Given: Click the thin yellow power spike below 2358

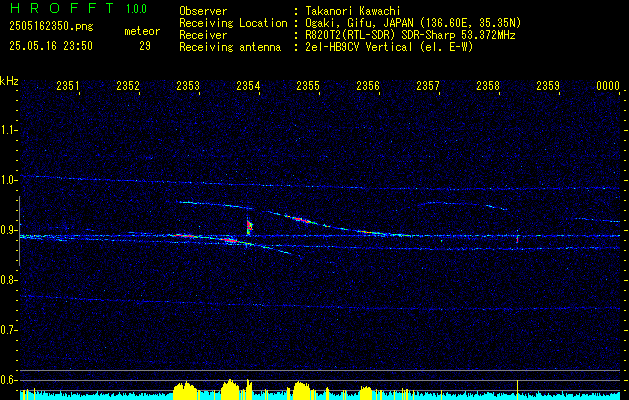Looking at the screenshot, I should tap(517, 390).
